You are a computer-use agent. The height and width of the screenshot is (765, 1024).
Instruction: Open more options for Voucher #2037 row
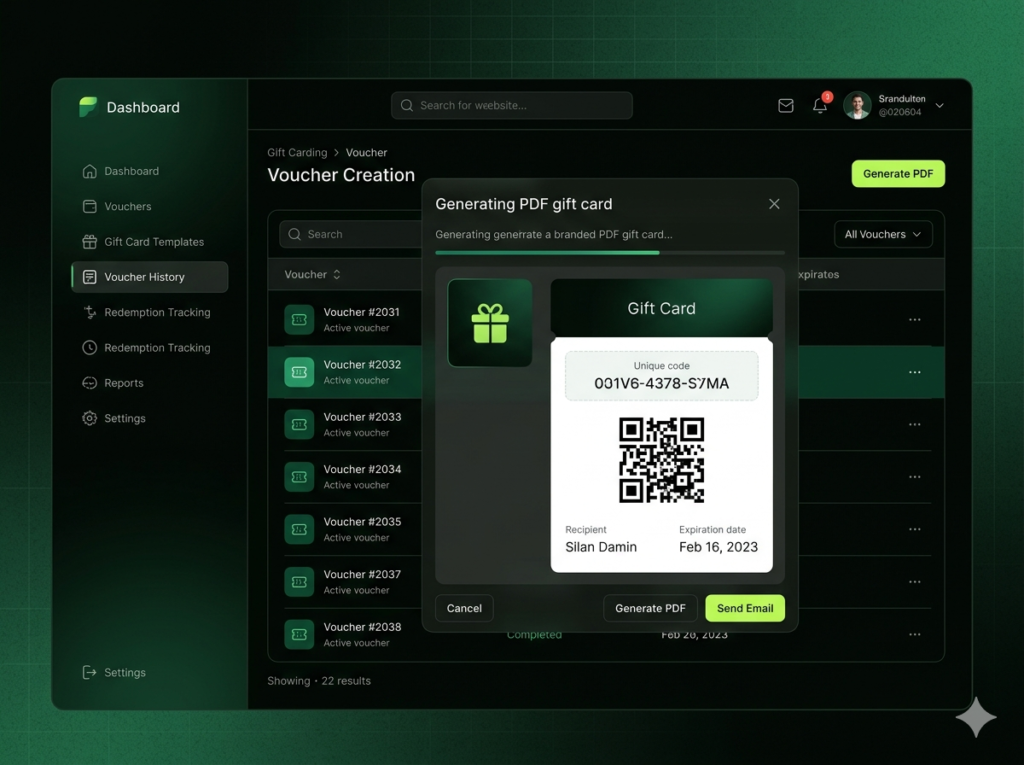point(914,582)
